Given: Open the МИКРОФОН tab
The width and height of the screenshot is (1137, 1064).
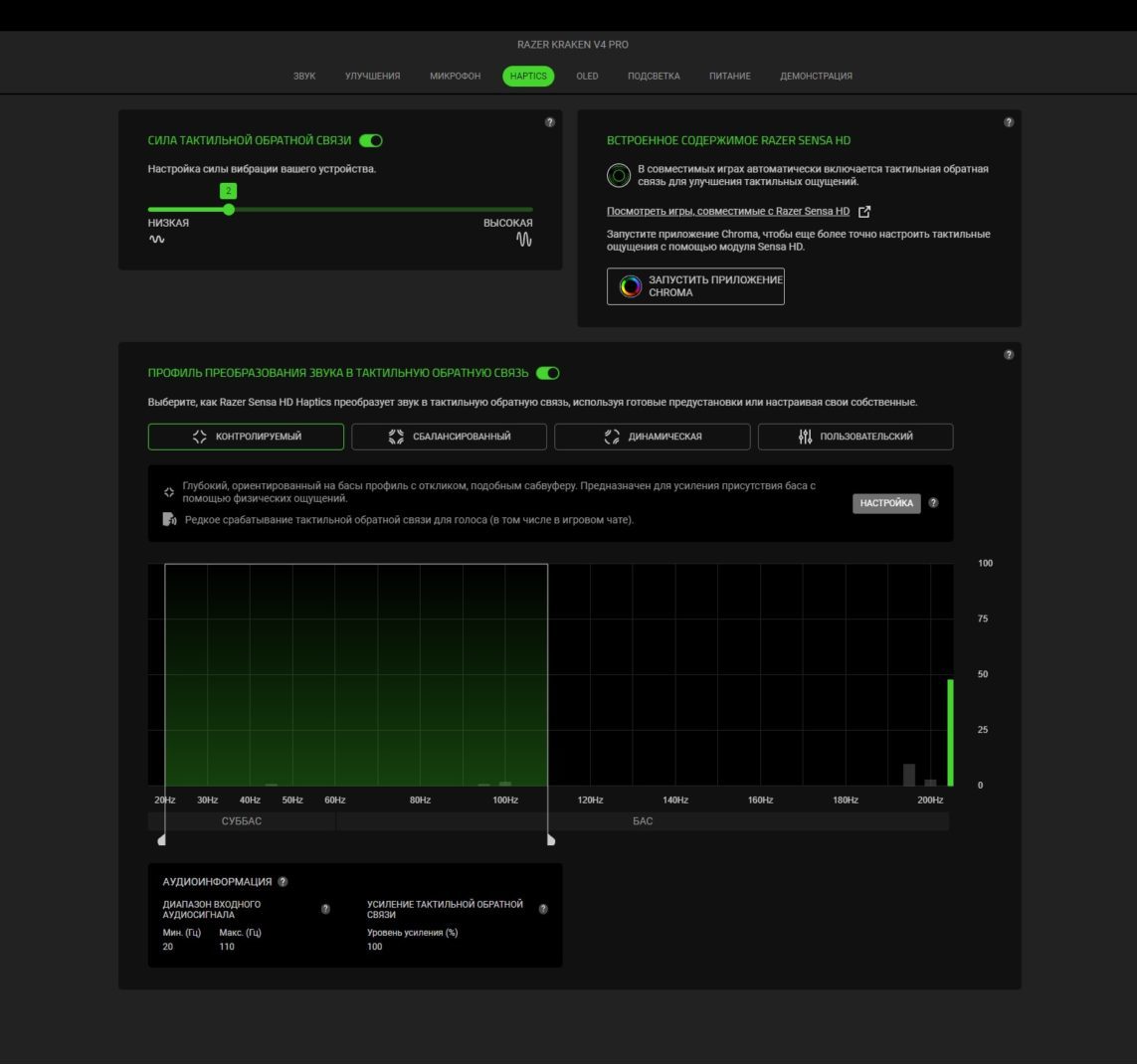Looking at the screenshot, I should pos(456,77).
